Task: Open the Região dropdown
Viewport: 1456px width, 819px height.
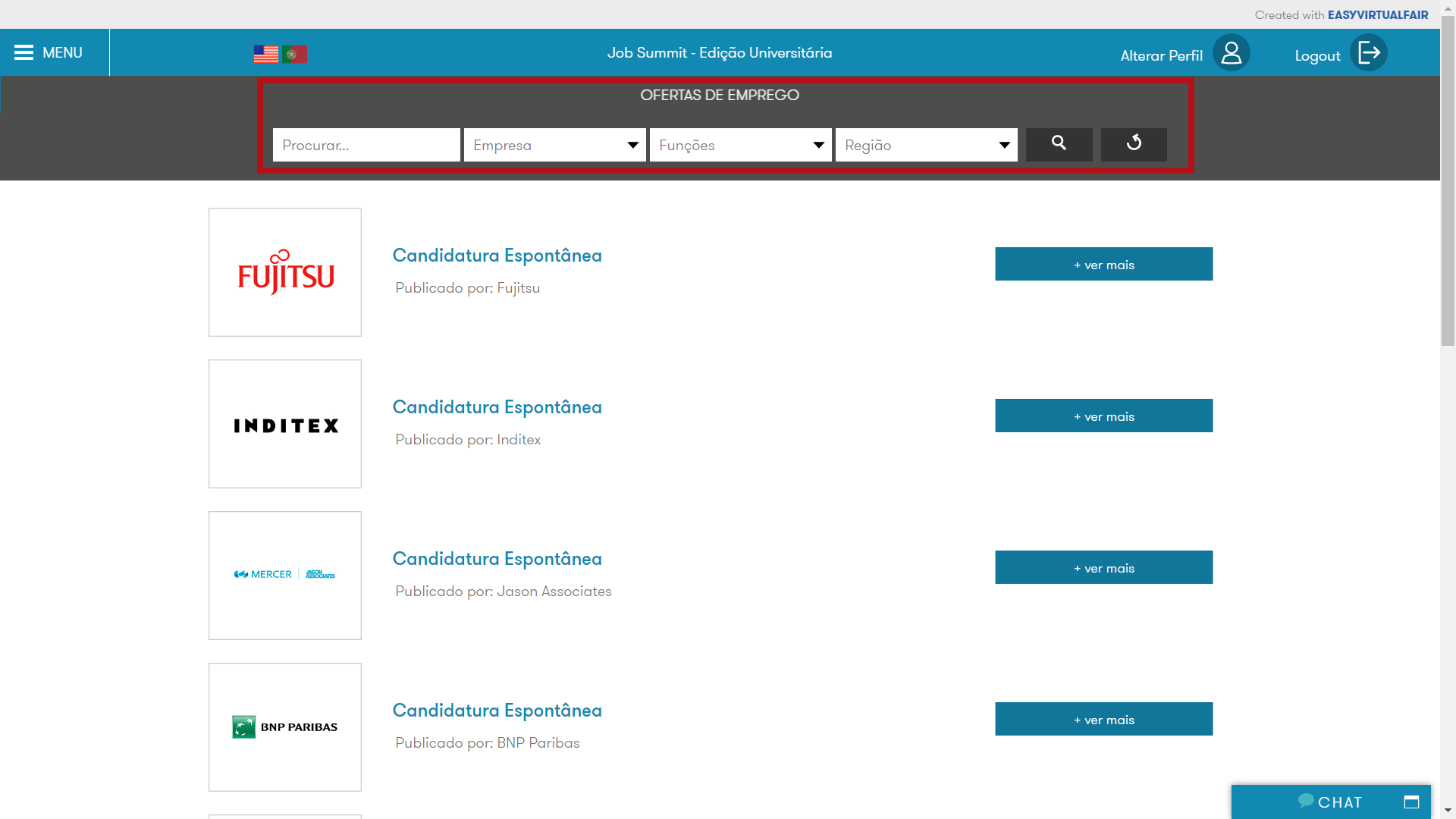Action: (x=926, y=145)
